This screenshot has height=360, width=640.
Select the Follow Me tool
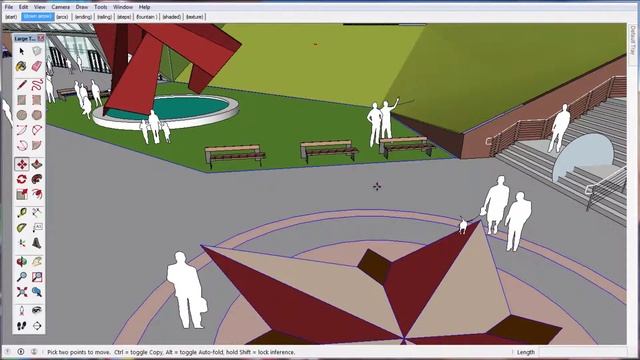(37, 179)
